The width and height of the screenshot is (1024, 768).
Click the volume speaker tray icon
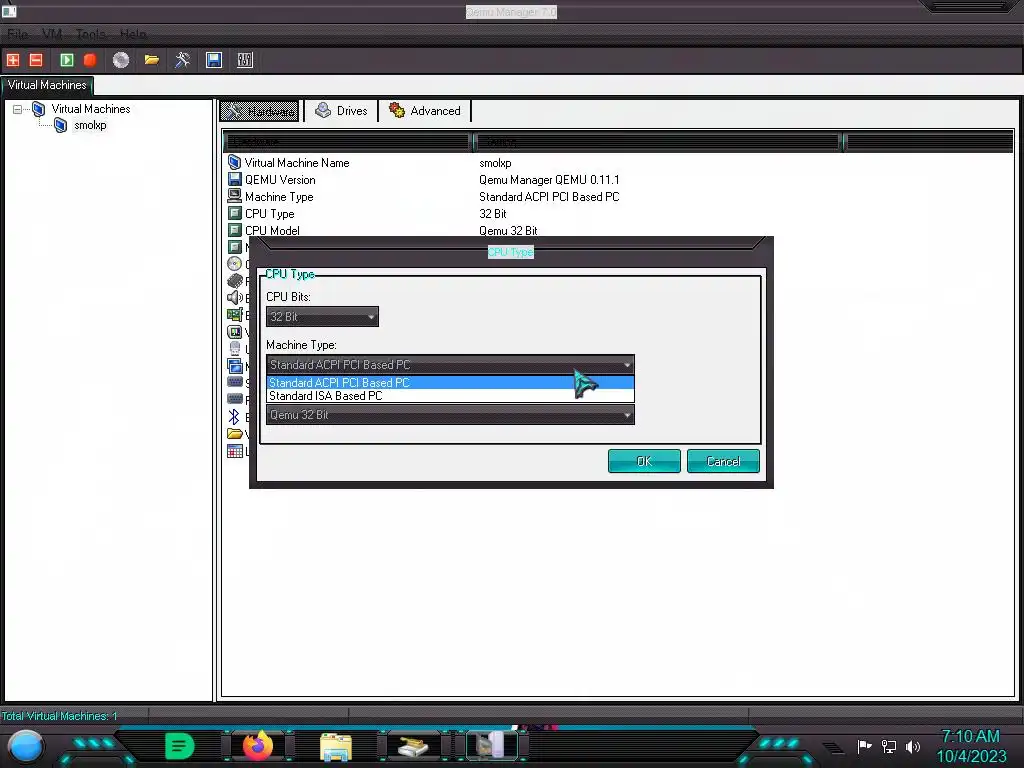tap(913, 746)
